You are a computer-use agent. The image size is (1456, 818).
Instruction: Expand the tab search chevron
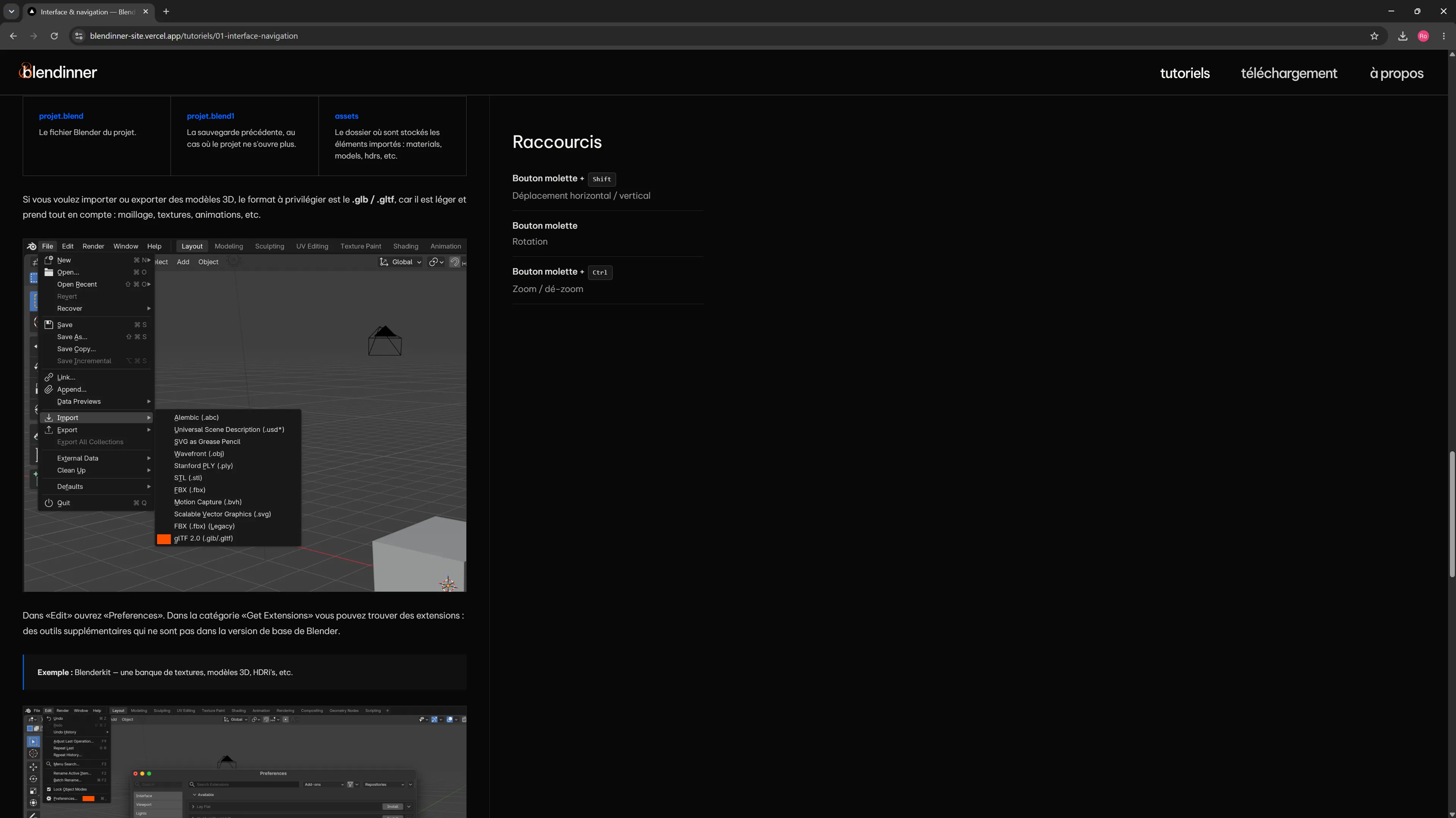coord(11,11)
